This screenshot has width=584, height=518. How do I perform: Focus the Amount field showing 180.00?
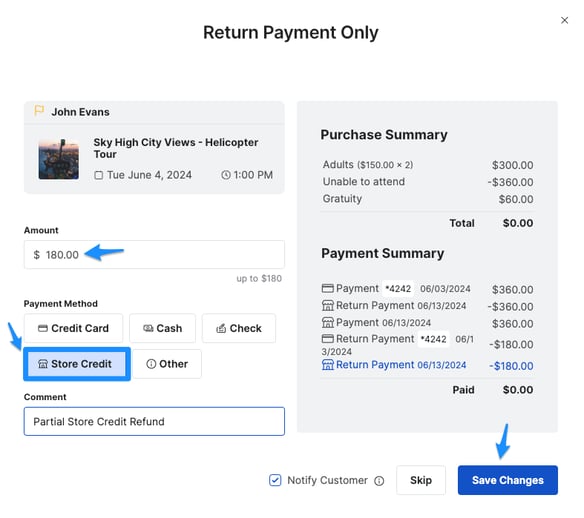pos(154,254)
